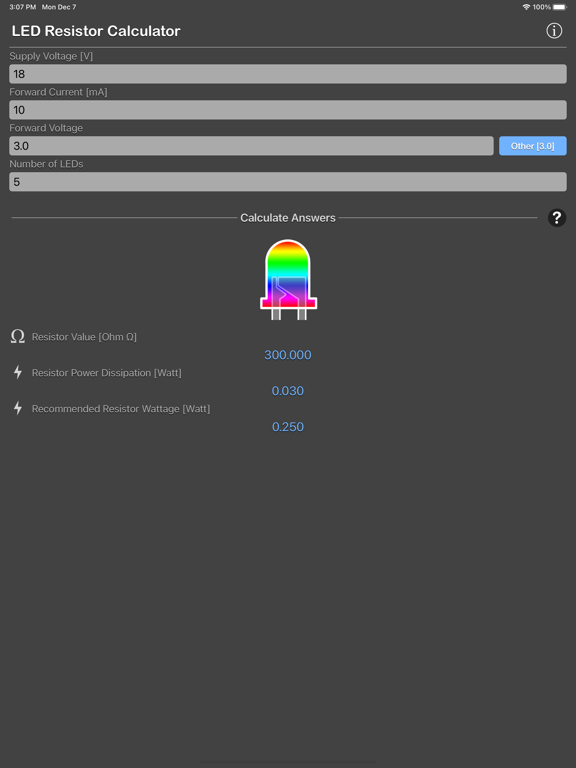The image size is (576, 768).
Task: Tap the 100% battery percentage text
Action: pos(542,7)
